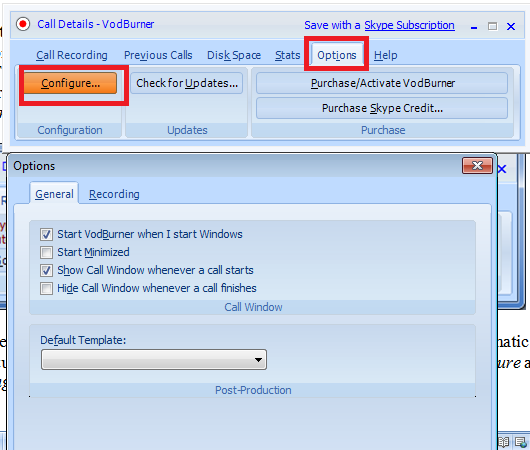The height and width of the screenshot is (450, 530).
Task: Open the Call Recording tab
Action: (72, 55)
